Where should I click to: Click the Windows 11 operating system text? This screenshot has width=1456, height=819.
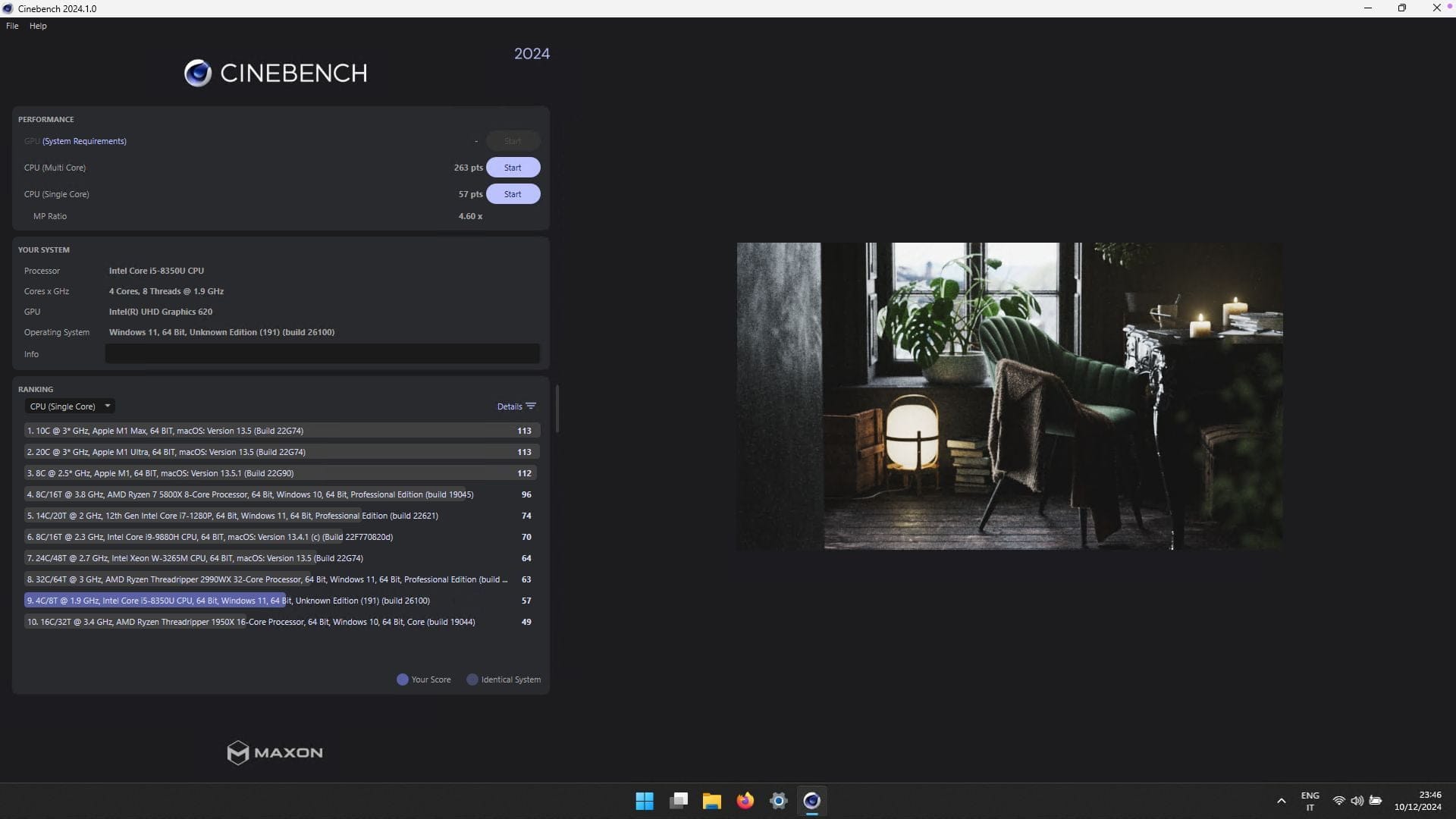pos(221,332)
